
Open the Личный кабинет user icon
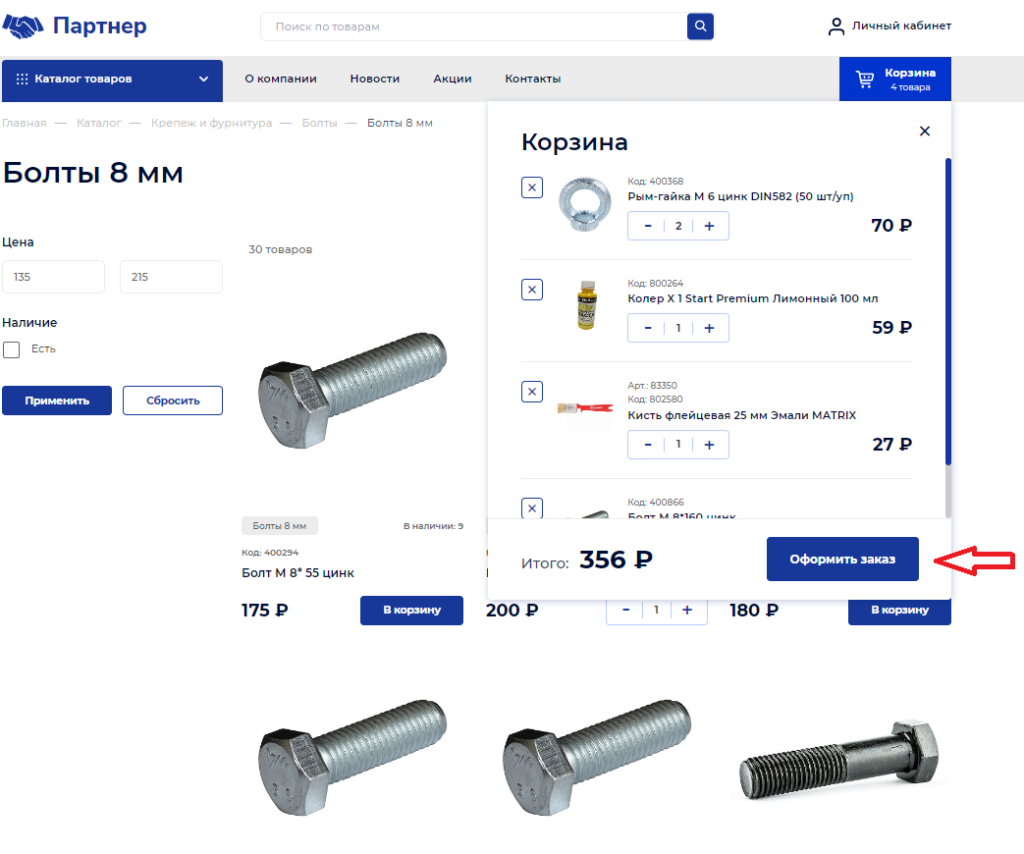pos(836,26)
